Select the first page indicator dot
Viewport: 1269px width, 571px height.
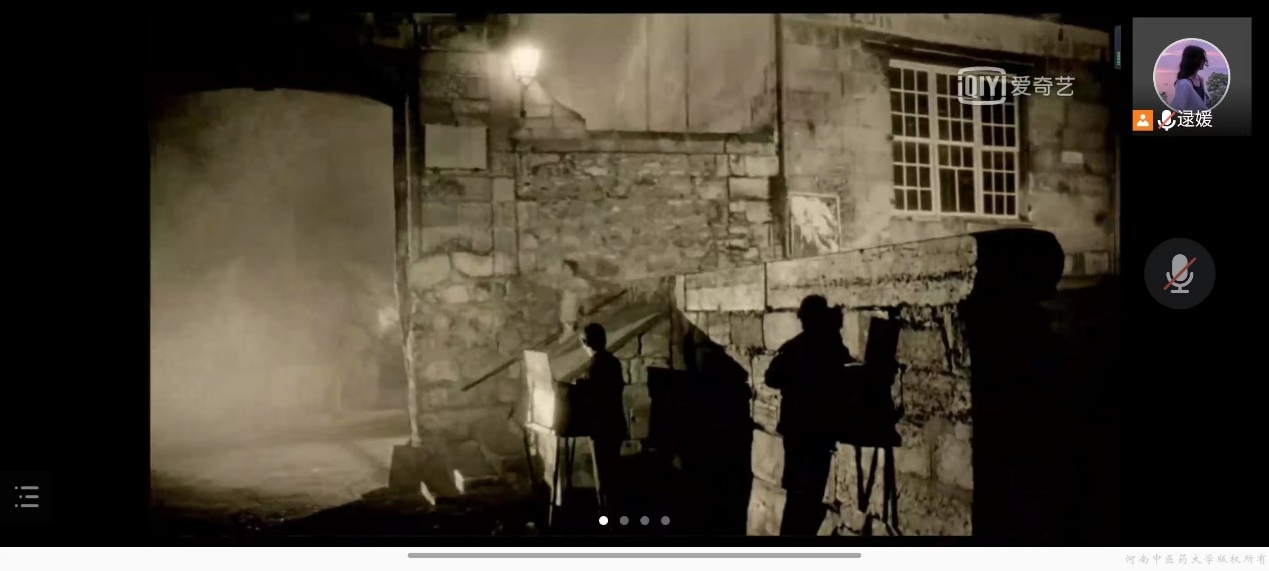[x=603, y=520]
